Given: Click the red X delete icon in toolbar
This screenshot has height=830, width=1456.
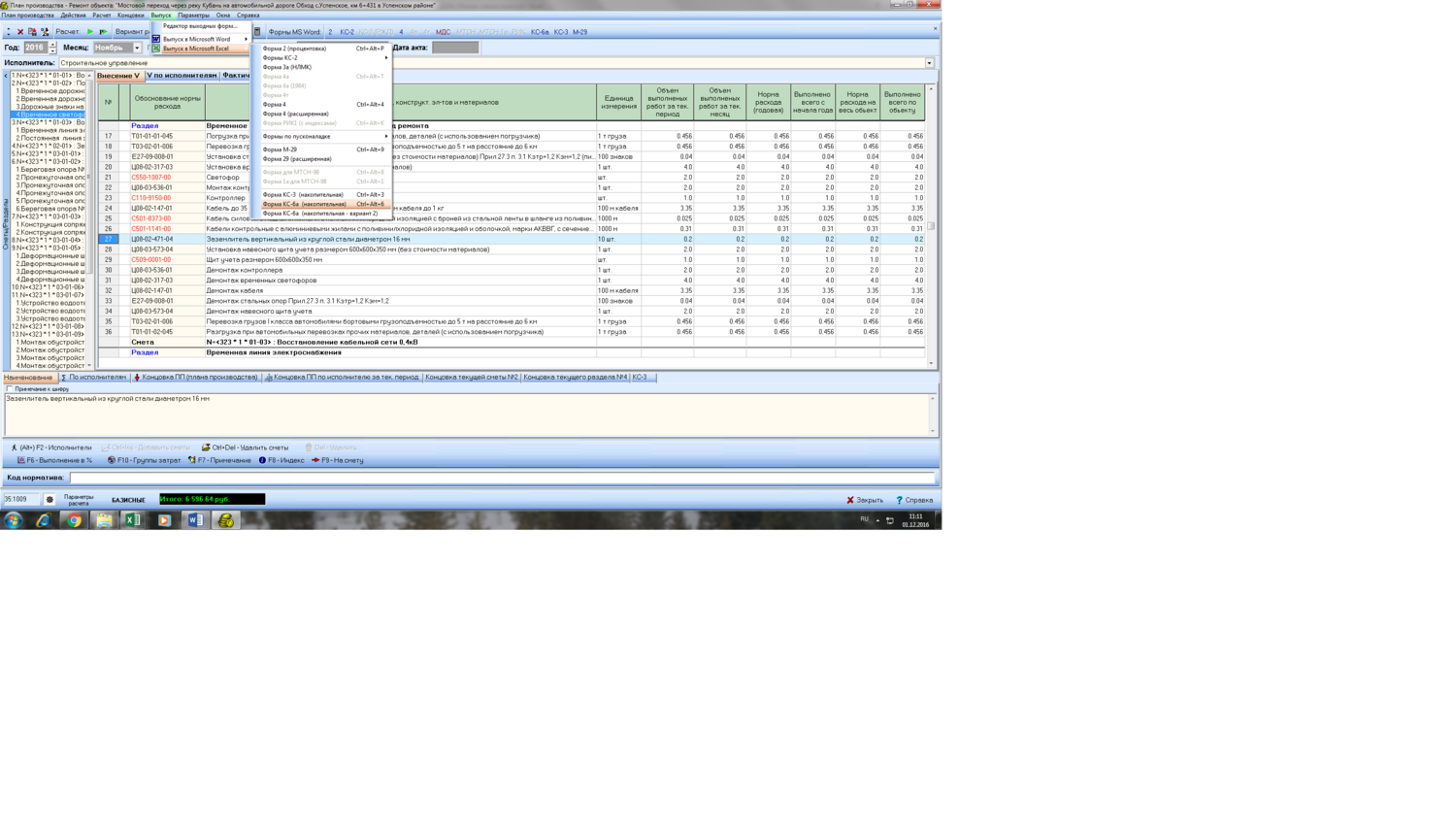Looking at the screenshot, I should 21,32.
